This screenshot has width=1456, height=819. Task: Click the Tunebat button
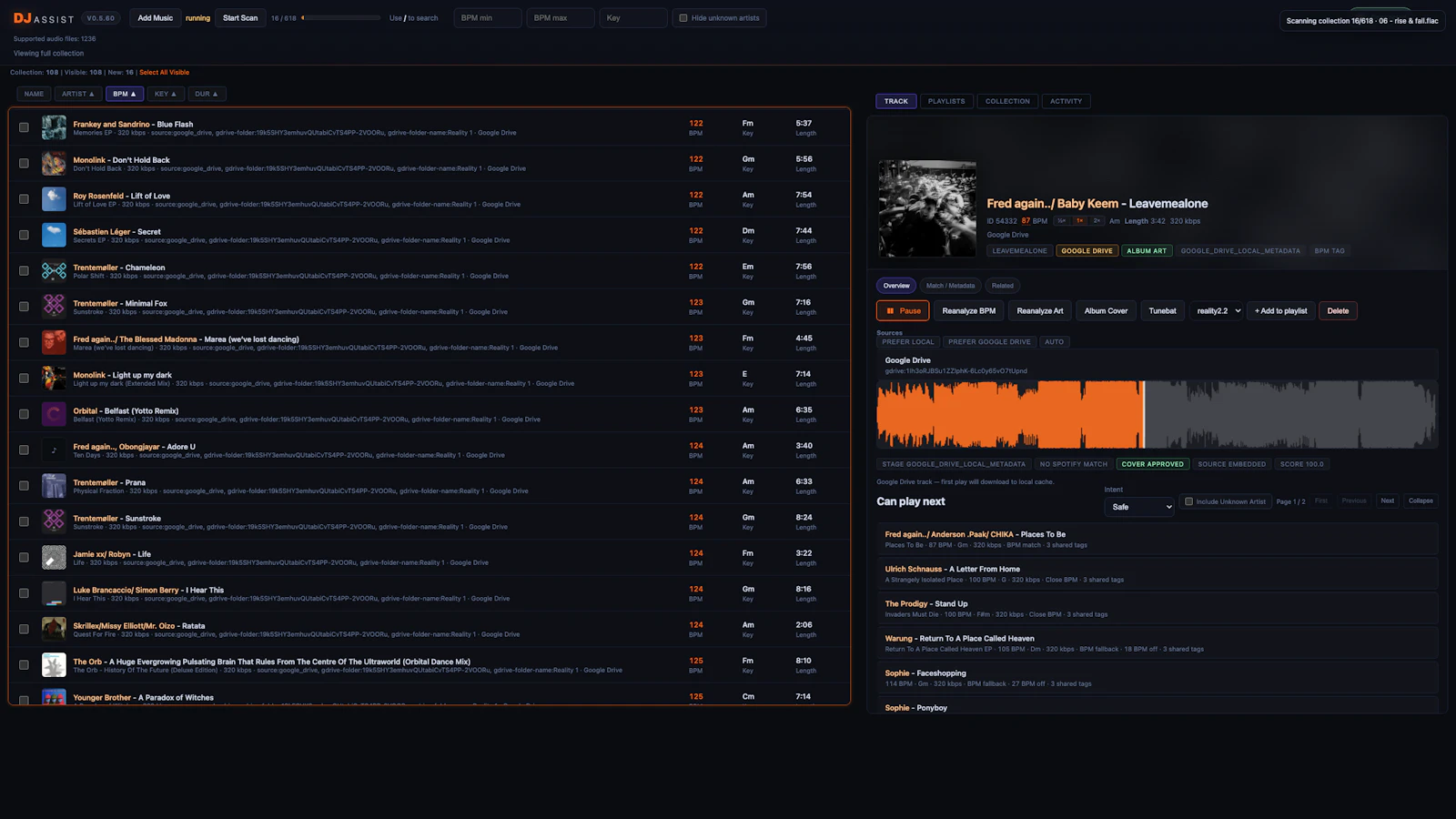1162,311
